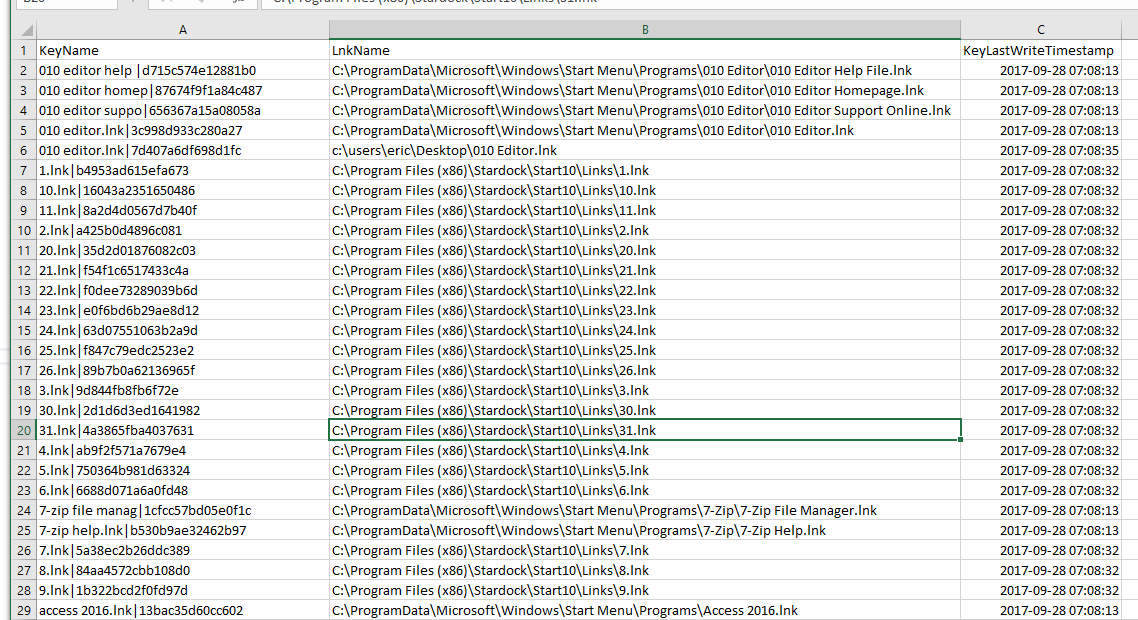Click the active cell Start10\Links\31.lnk
Screen dimensions: 1138x620
pos(644,431)
